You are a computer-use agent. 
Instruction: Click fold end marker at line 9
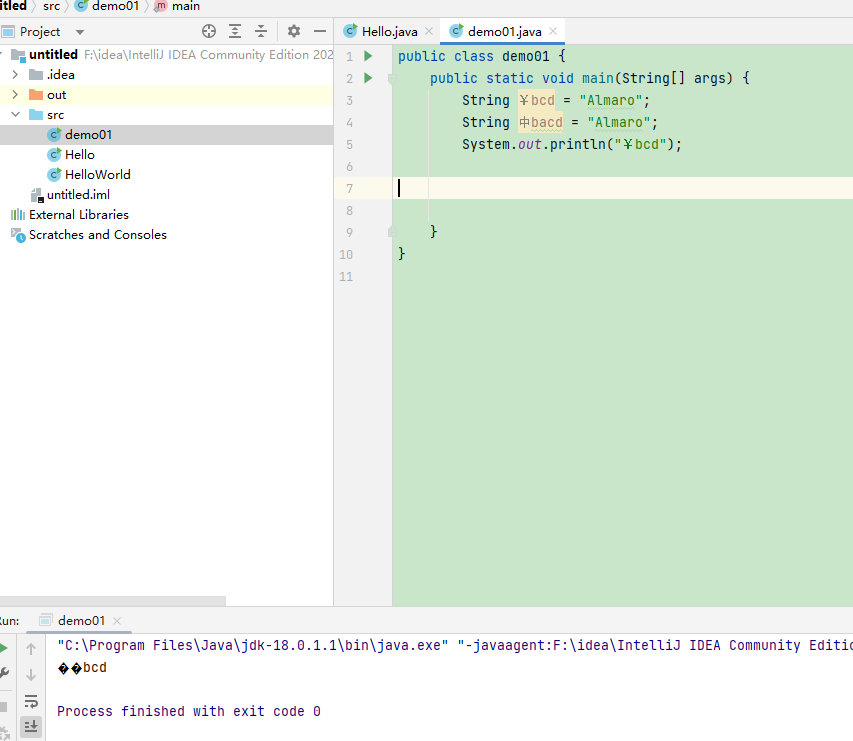coord(392,232)
